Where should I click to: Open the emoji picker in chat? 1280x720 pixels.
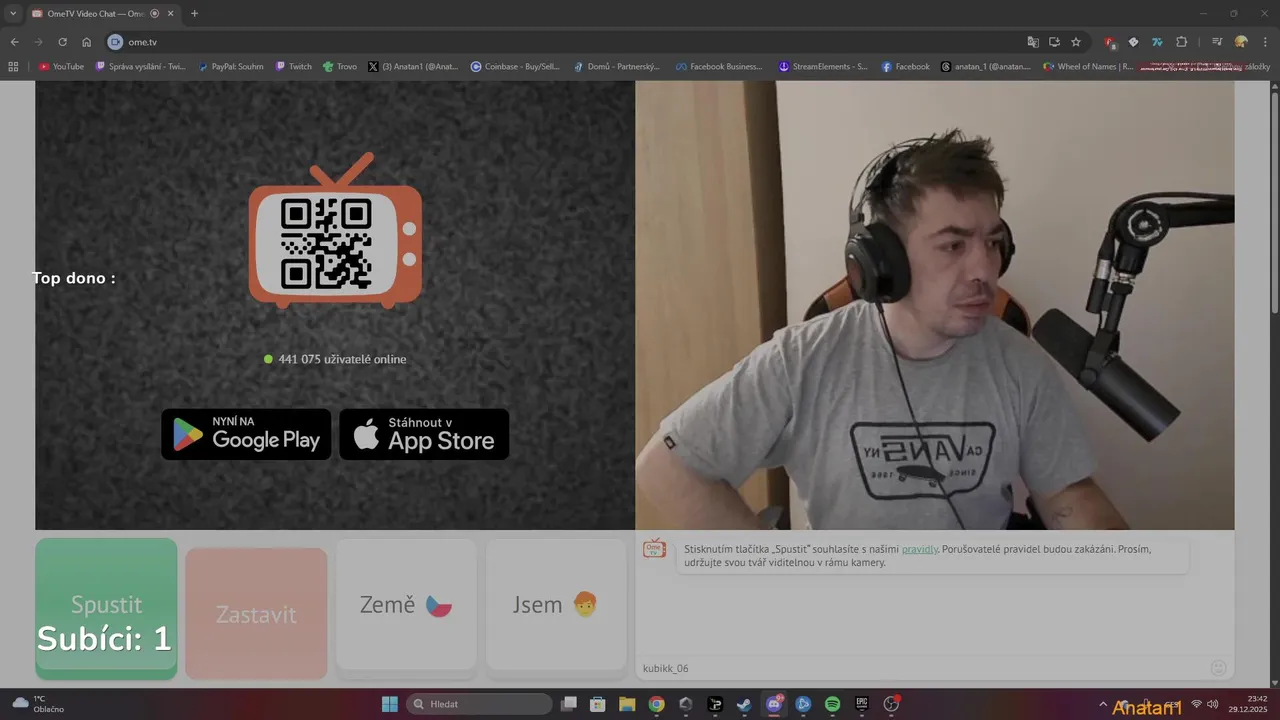(1218, 668)
